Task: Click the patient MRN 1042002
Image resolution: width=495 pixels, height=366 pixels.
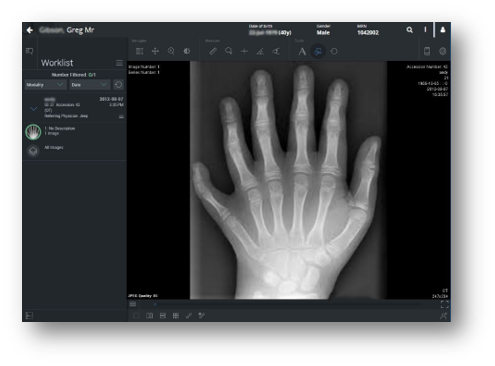Action: coord(368,33)
